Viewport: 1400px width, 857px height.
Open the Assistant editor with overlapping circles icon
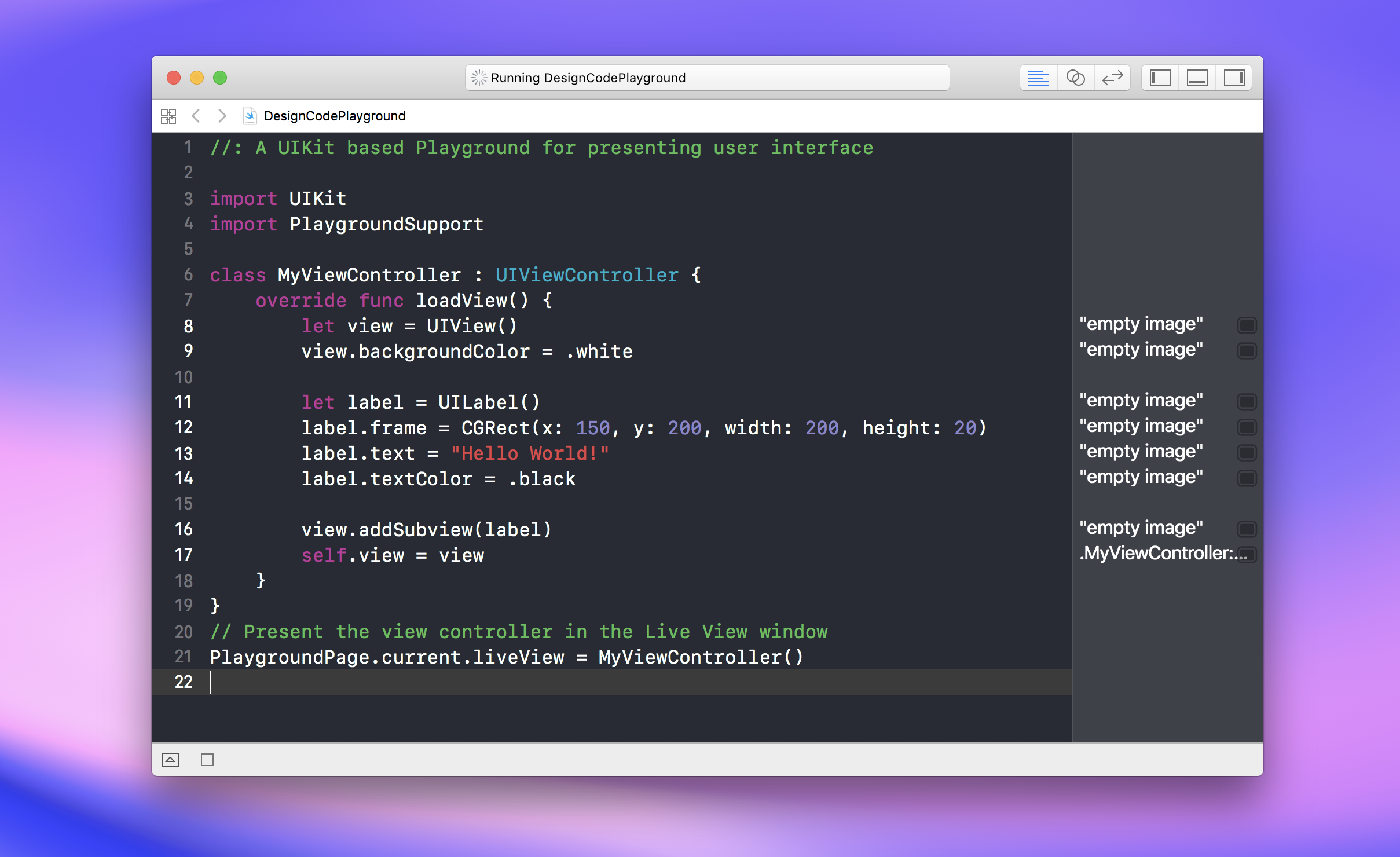(x=1075, y=78)
